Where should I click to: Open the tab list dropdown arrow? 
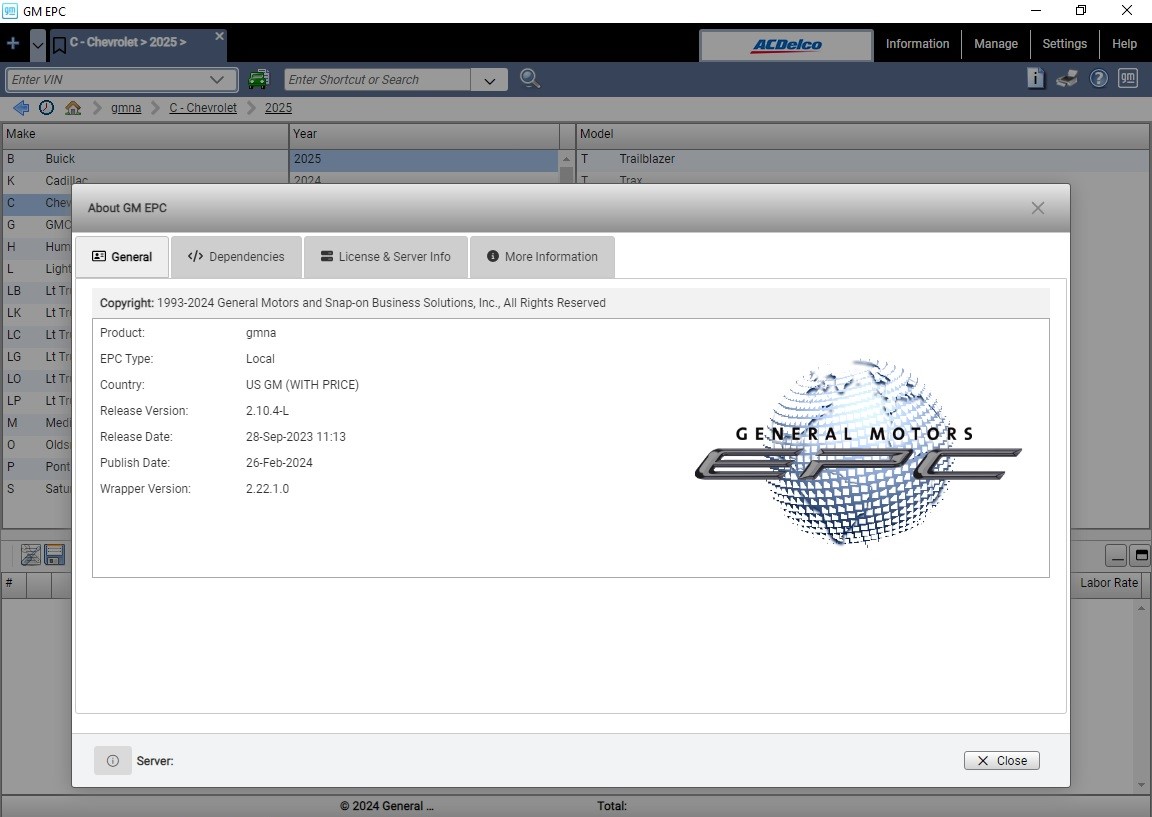pos(37,44)
